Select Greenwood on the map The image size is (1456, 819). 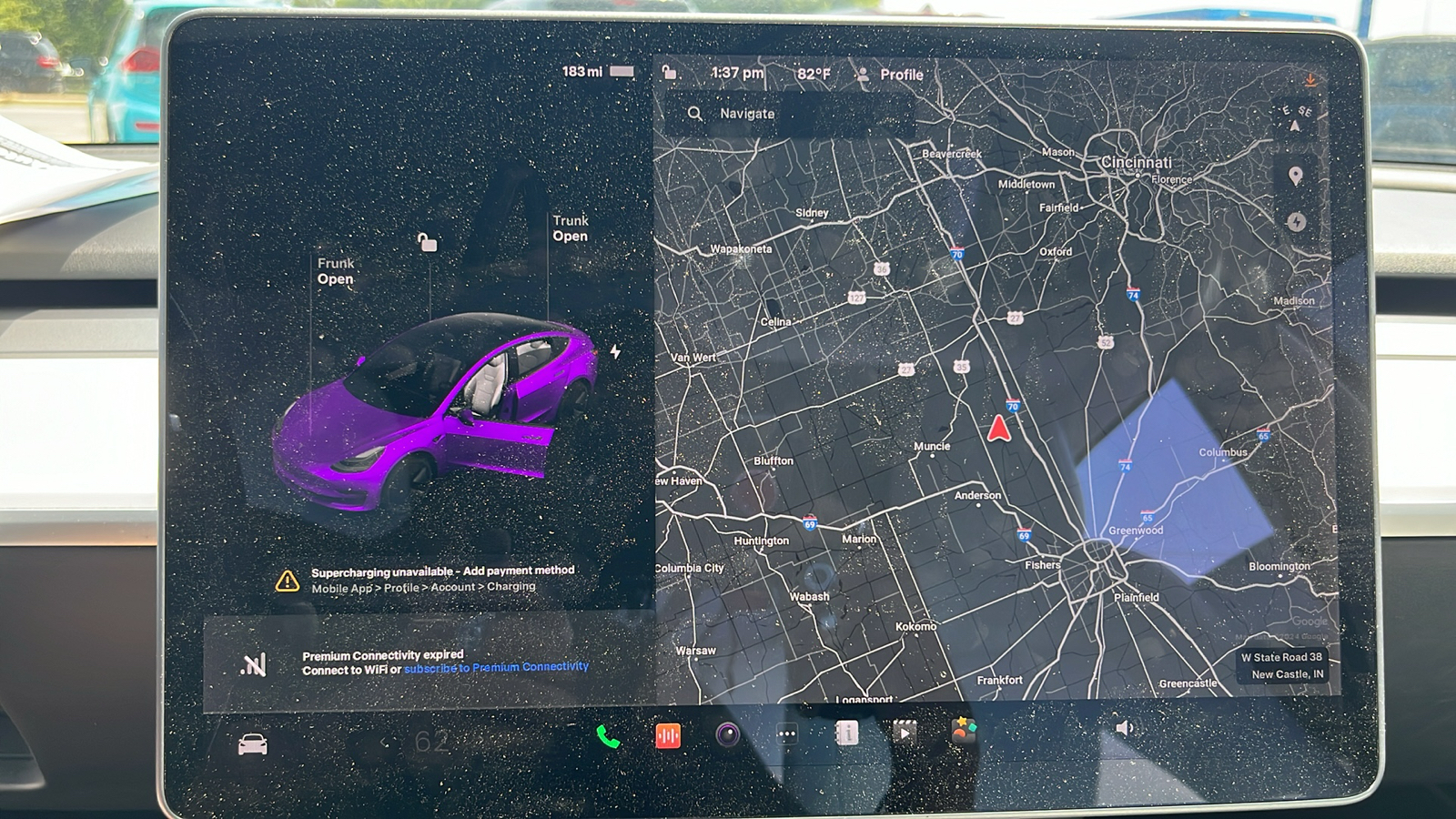(1136, 530)
